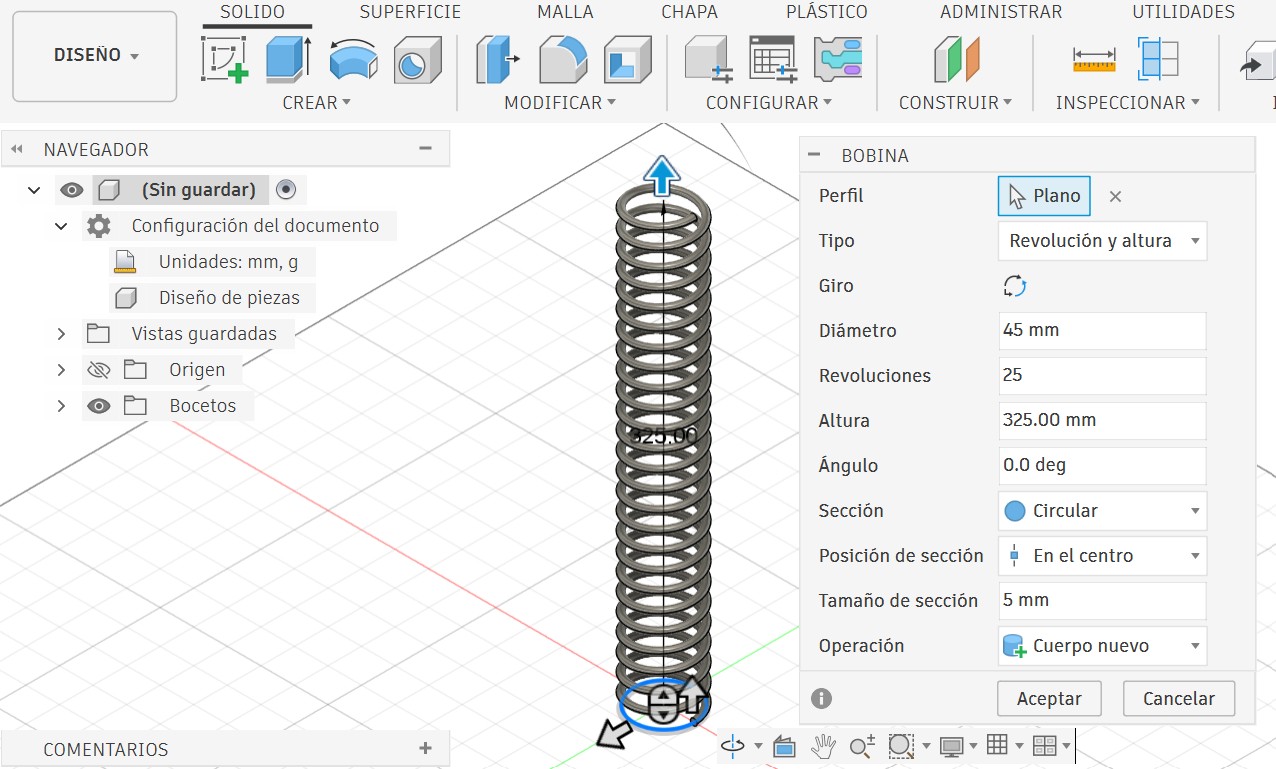Select the Interference inspect icon
1276x769 pixels.
tap(1158, 59)
